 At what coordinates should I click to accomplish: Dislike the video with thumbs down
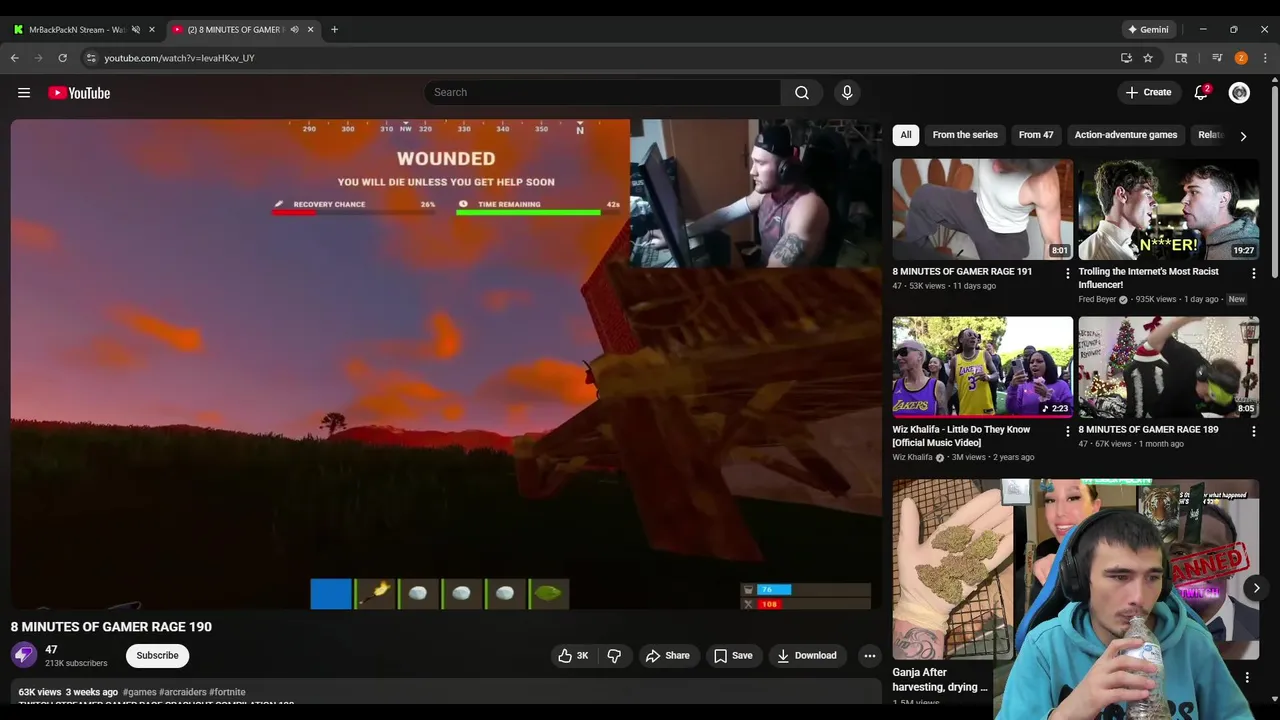(x=614, y=656)
